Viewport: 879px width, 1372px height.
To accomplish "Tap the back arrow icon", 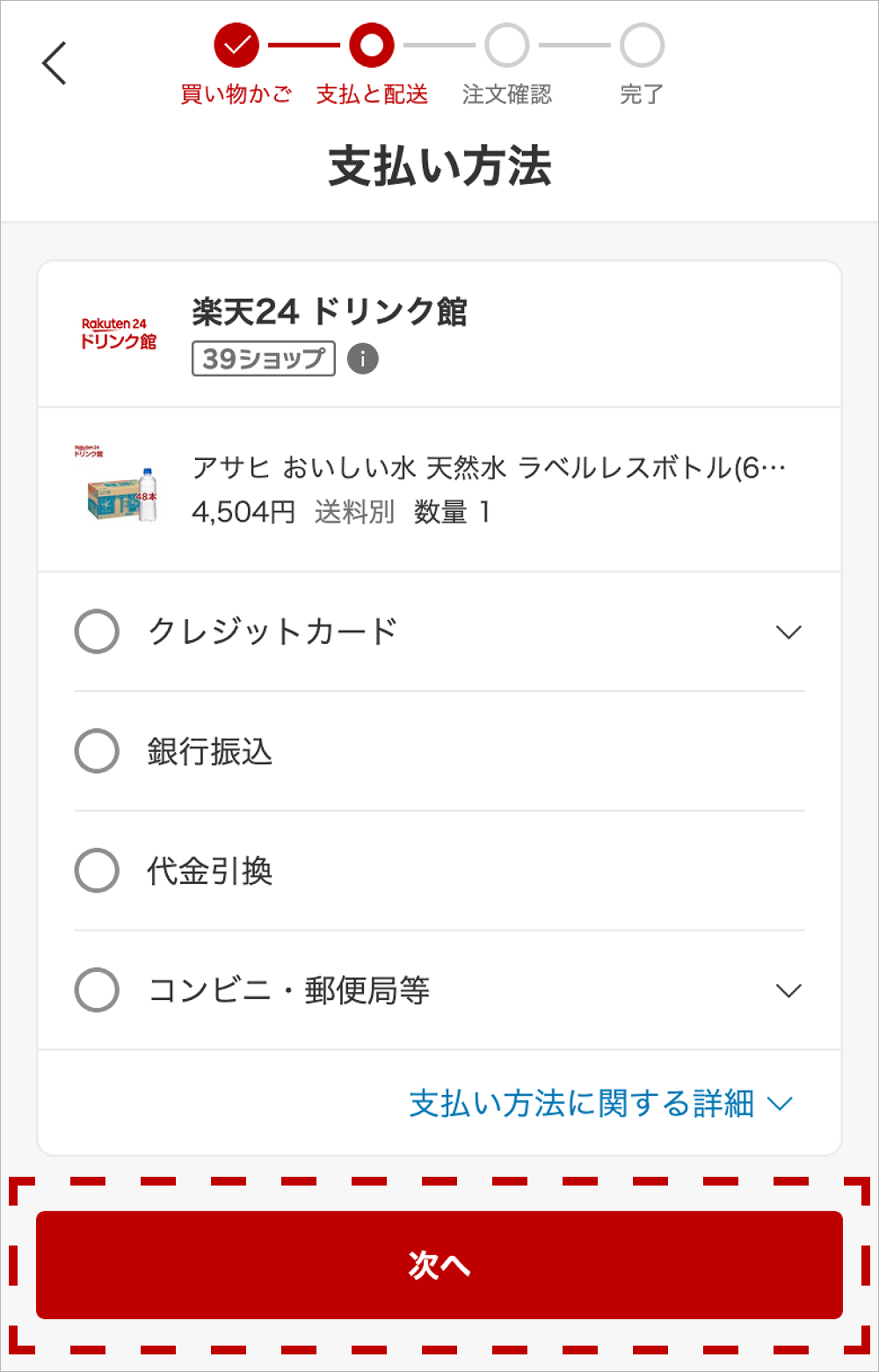I will coord(54,63).
